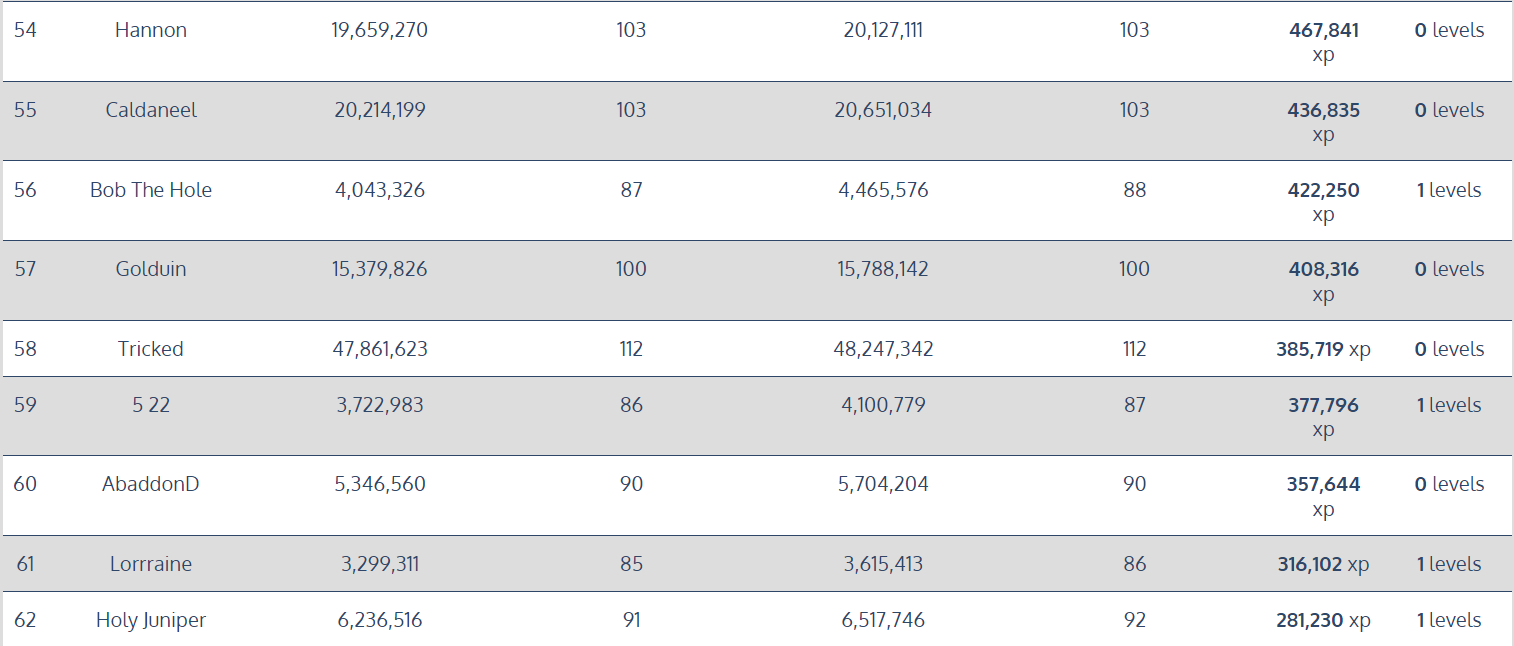
Task: Select Bob The Hole player name
Action: point(151,190)
